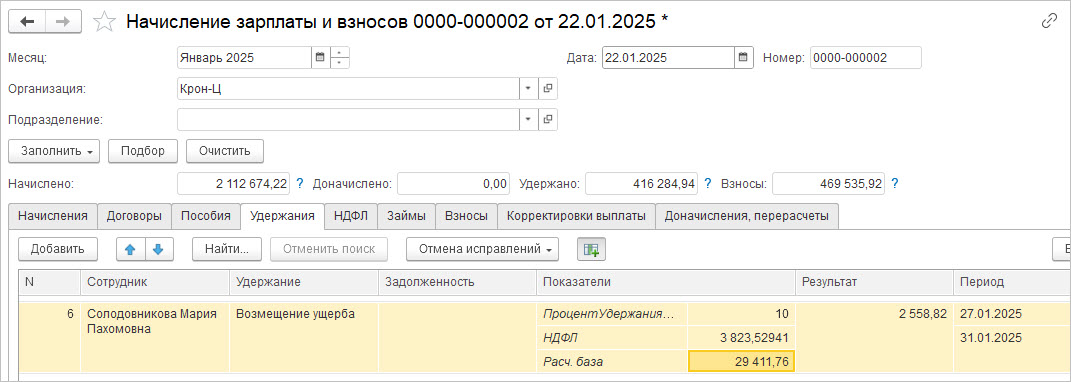Copy the document link with chain icon
The image size is (1071, 382).
1049,22
